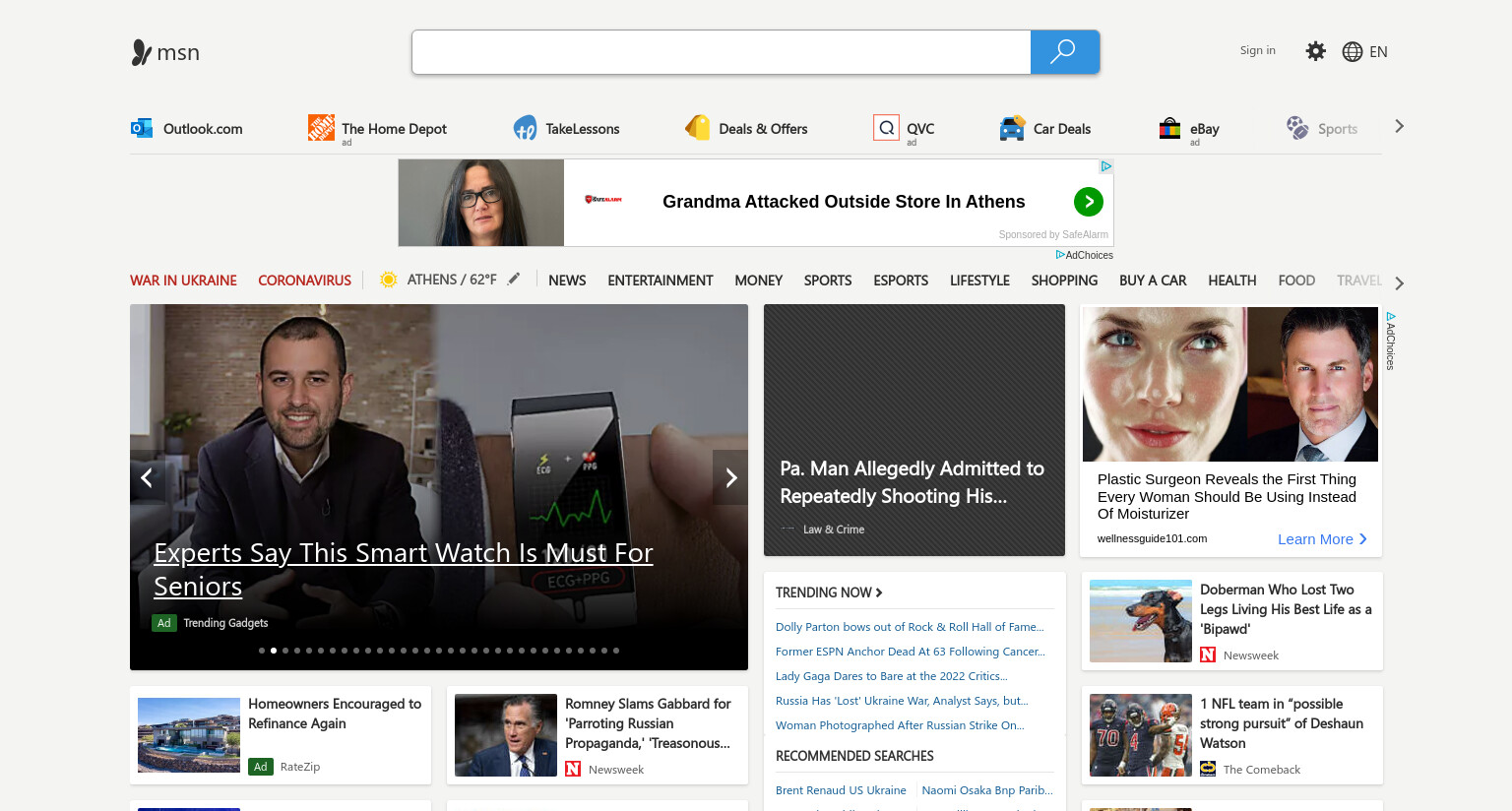Edit the weather location with pencil icon
Viewport: 1512px width, 811px height.
(514, 280)
